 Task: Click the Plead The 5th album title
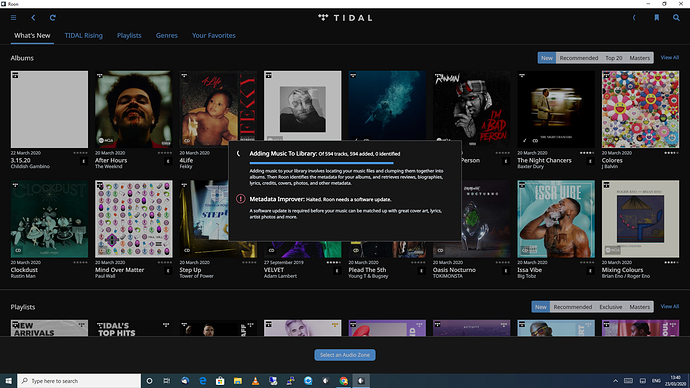[367, 270]
